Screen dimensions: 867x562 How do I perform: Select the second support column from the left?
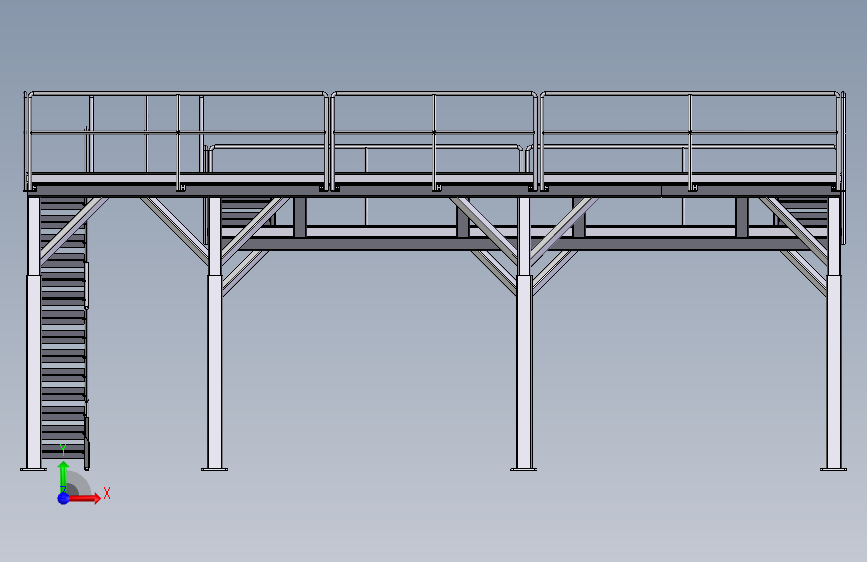click(x=215, y=332)
